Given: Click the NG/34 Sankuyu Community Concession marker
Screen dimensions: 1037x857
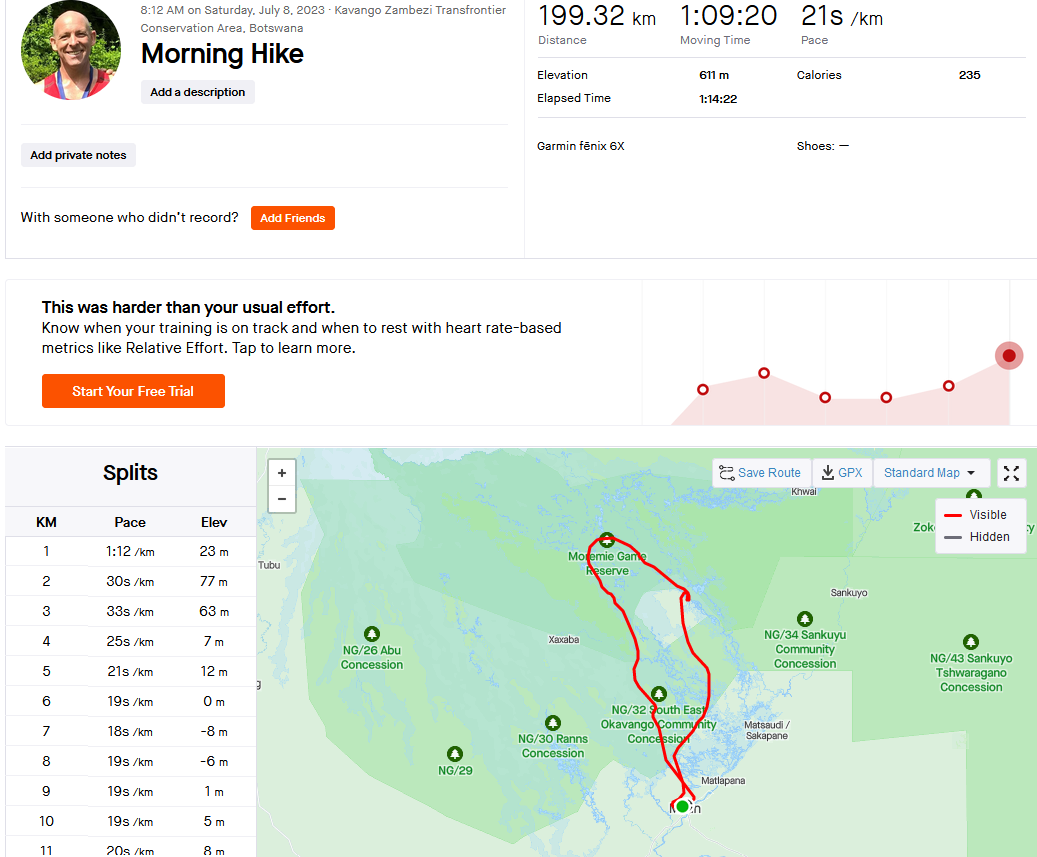Looking at the screenshot, I should pyautogui.click(x=805, y=619).
